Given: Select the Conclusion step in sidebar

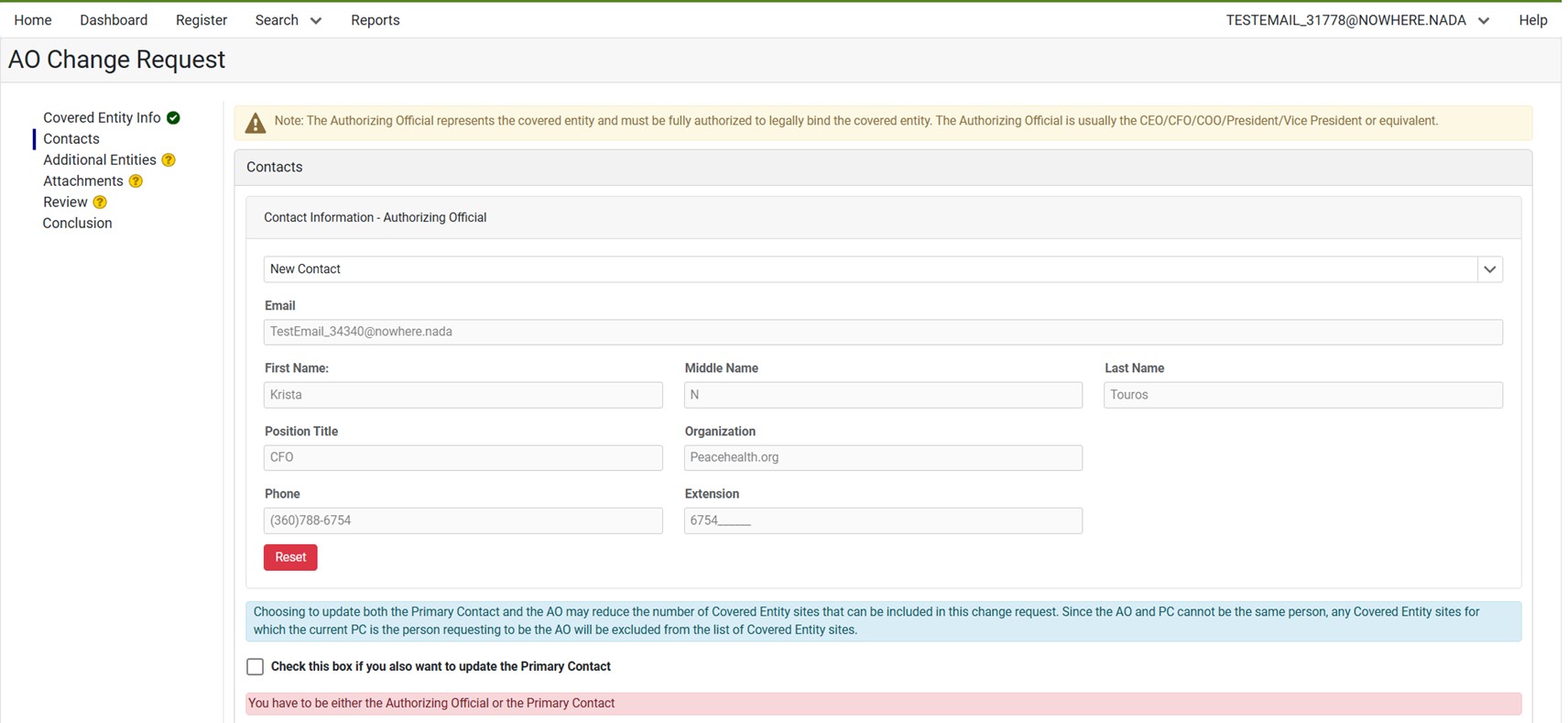Looking at the screenshot, I should click(x=77, y=224).
